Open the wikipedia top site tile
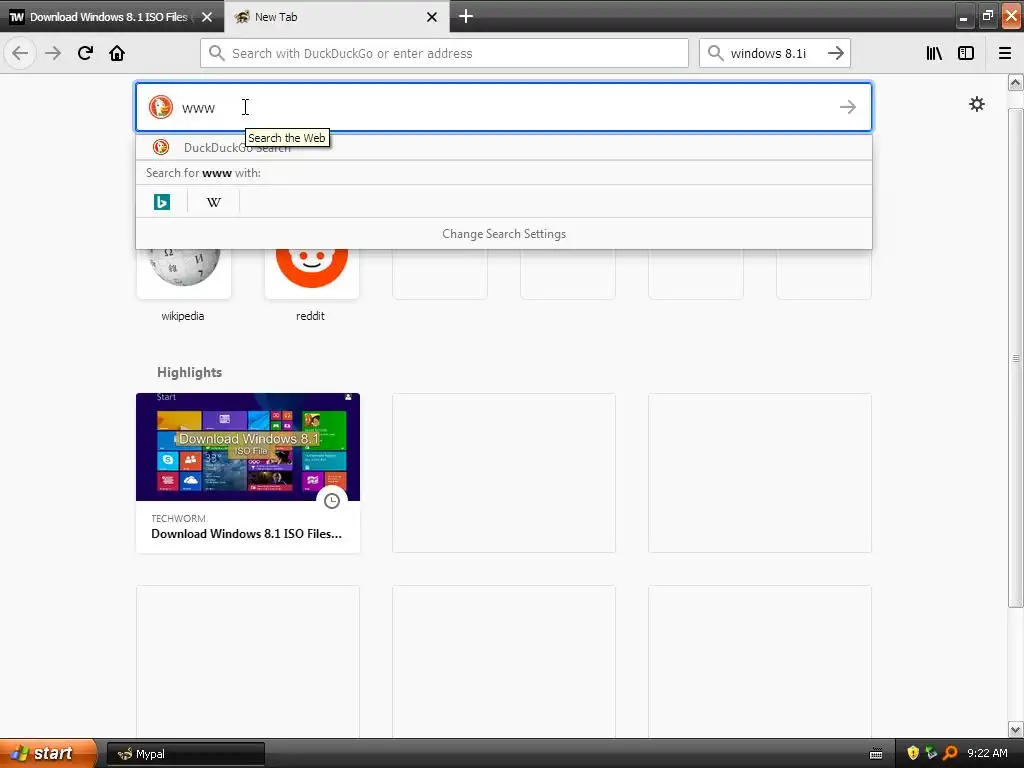 [x=184, y=273]
